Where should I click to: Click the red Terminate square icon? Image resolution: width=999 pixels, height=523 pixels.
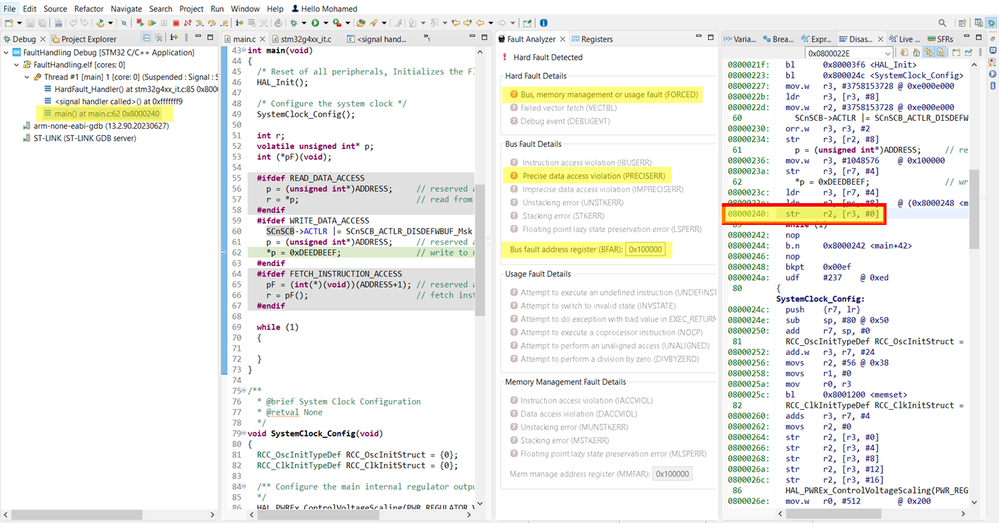coord(176,23)
